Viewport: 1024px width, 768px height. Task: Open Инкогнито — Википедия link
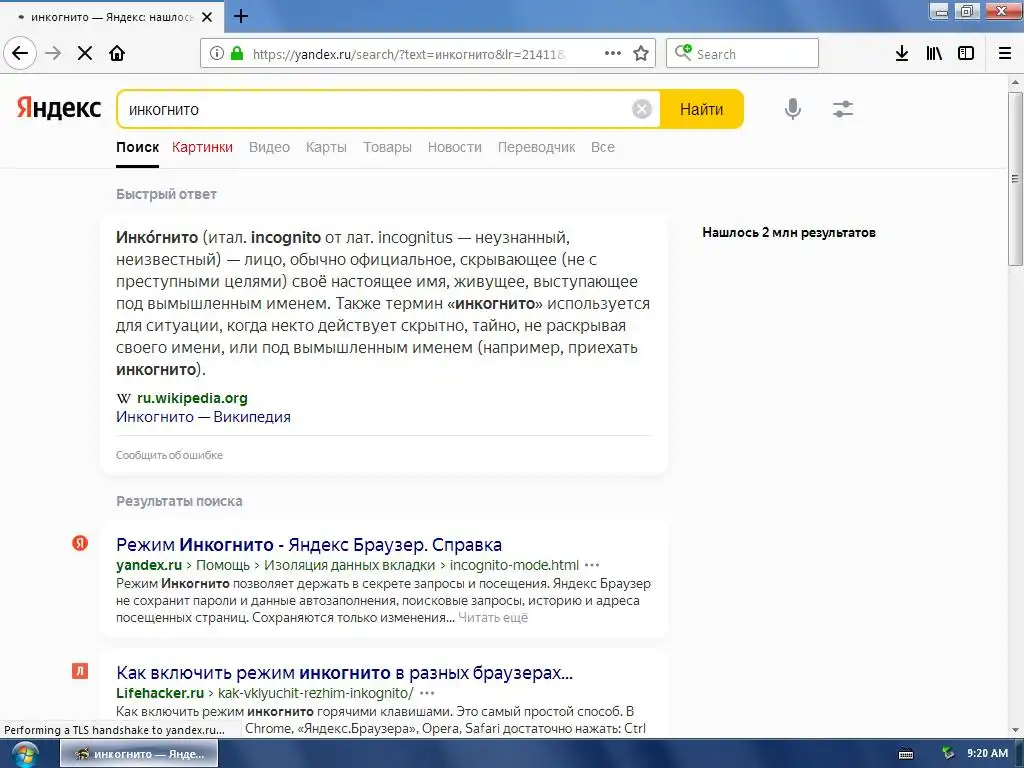(x=203, y=417)
